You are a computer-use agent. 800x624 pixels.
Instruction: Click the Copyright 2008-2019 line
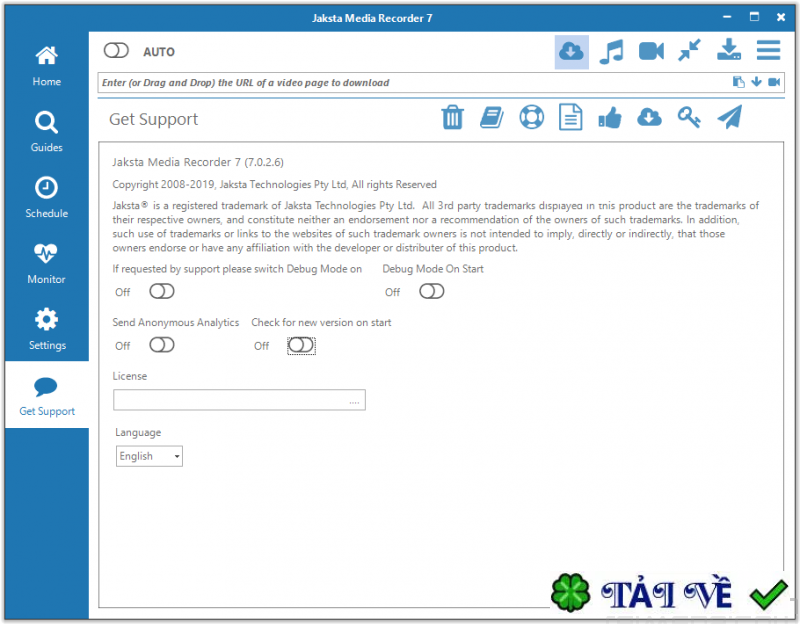(274, 184)
